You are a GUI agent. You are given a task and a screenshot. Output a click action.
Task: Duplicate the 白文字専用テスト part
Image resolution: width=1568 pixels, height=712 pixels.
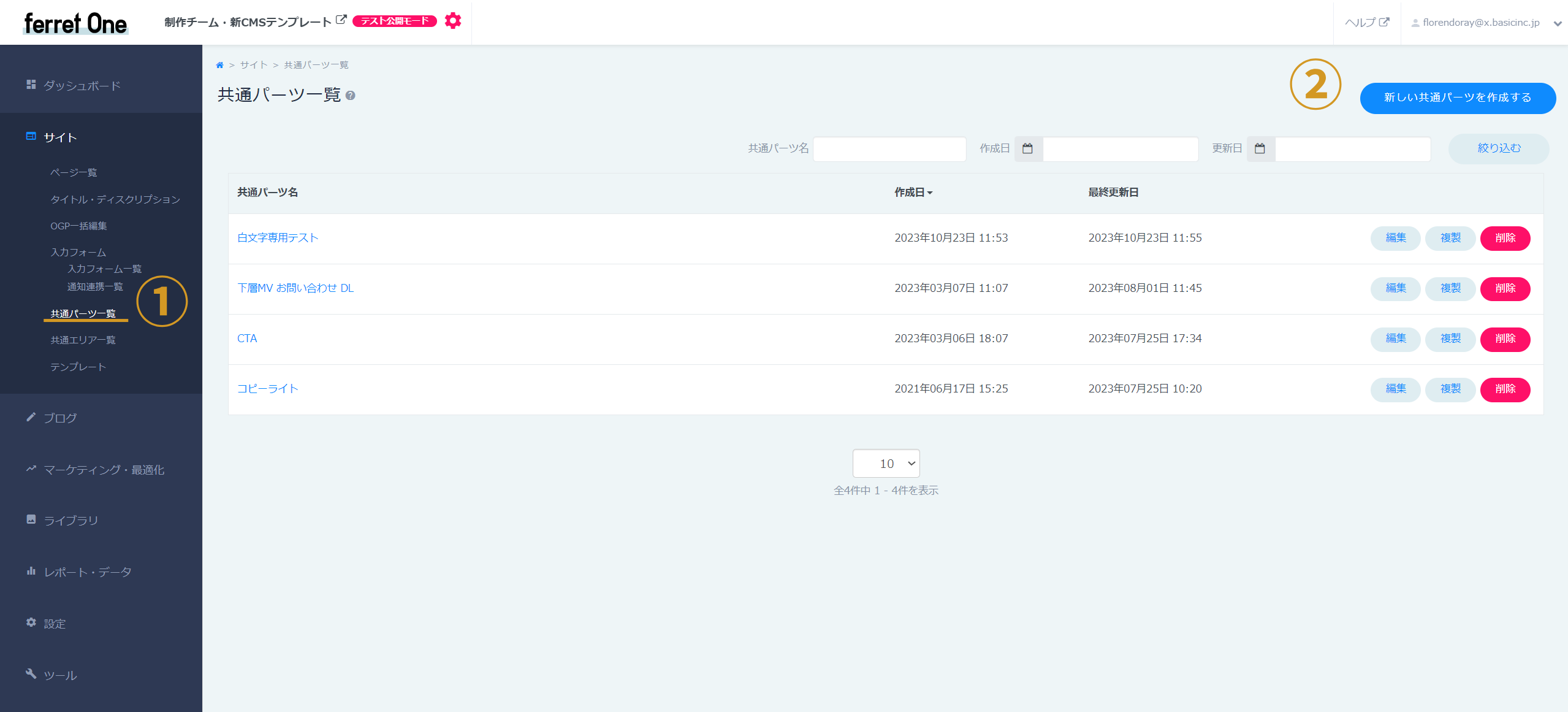click(1450, 238)
